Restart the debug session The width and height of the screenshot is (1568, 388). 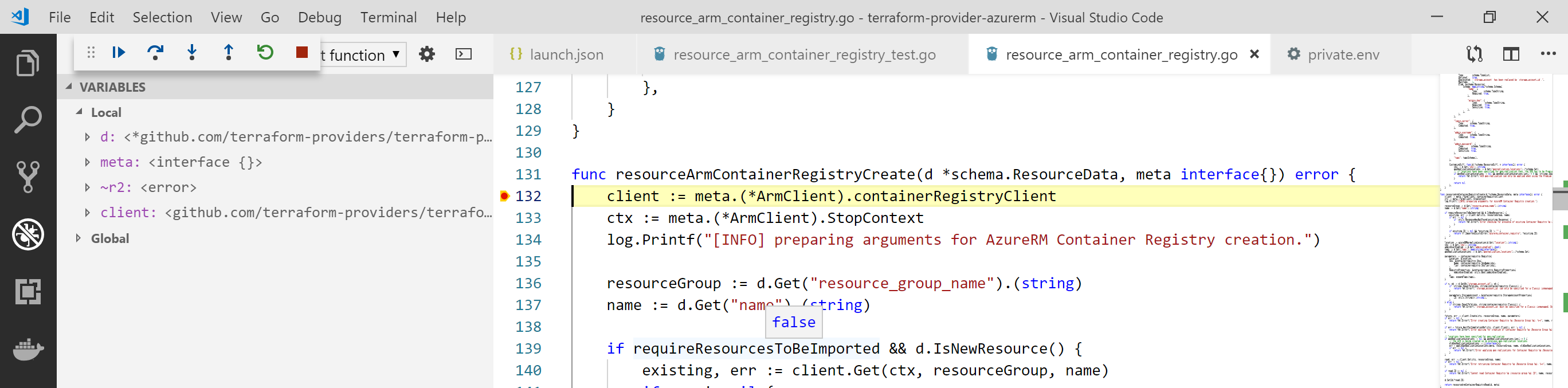tap(265, 53)
